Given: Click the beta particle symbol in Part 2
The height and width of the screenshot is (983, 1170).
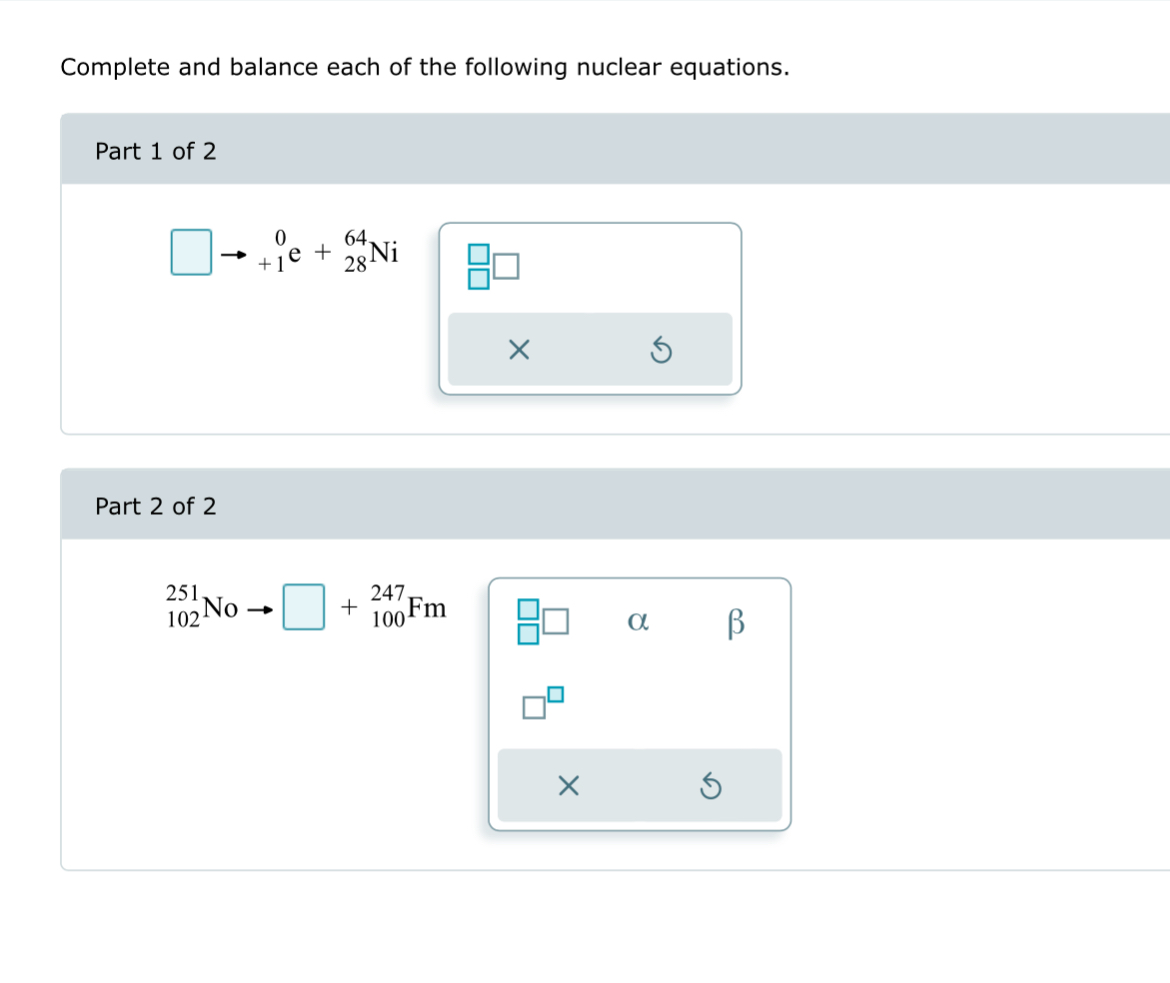Looking at the screenshot, I should (x=736, y=621).
